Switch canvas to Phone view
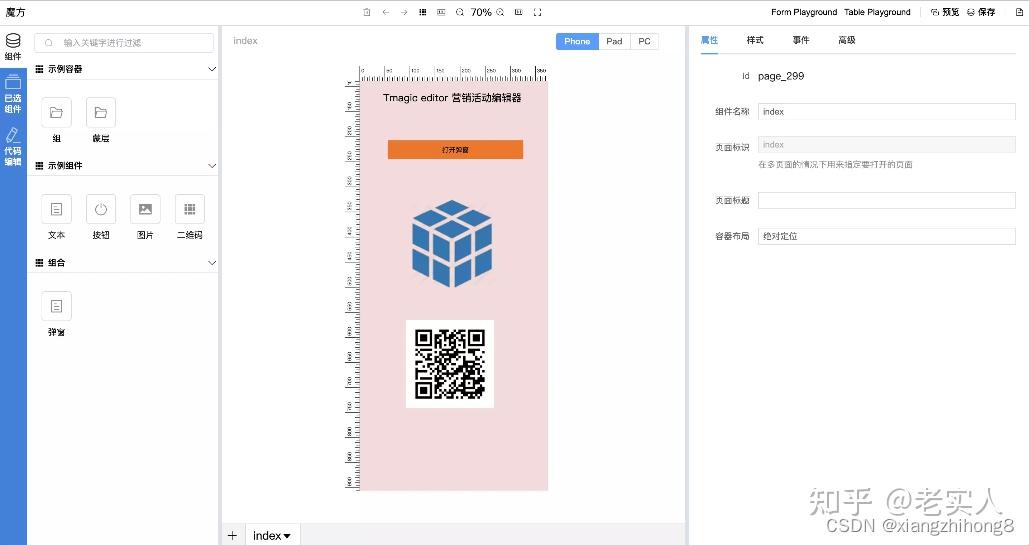The height and width of the screenshot is (545, 1029). pyautogui.click(x=577, y=41)
